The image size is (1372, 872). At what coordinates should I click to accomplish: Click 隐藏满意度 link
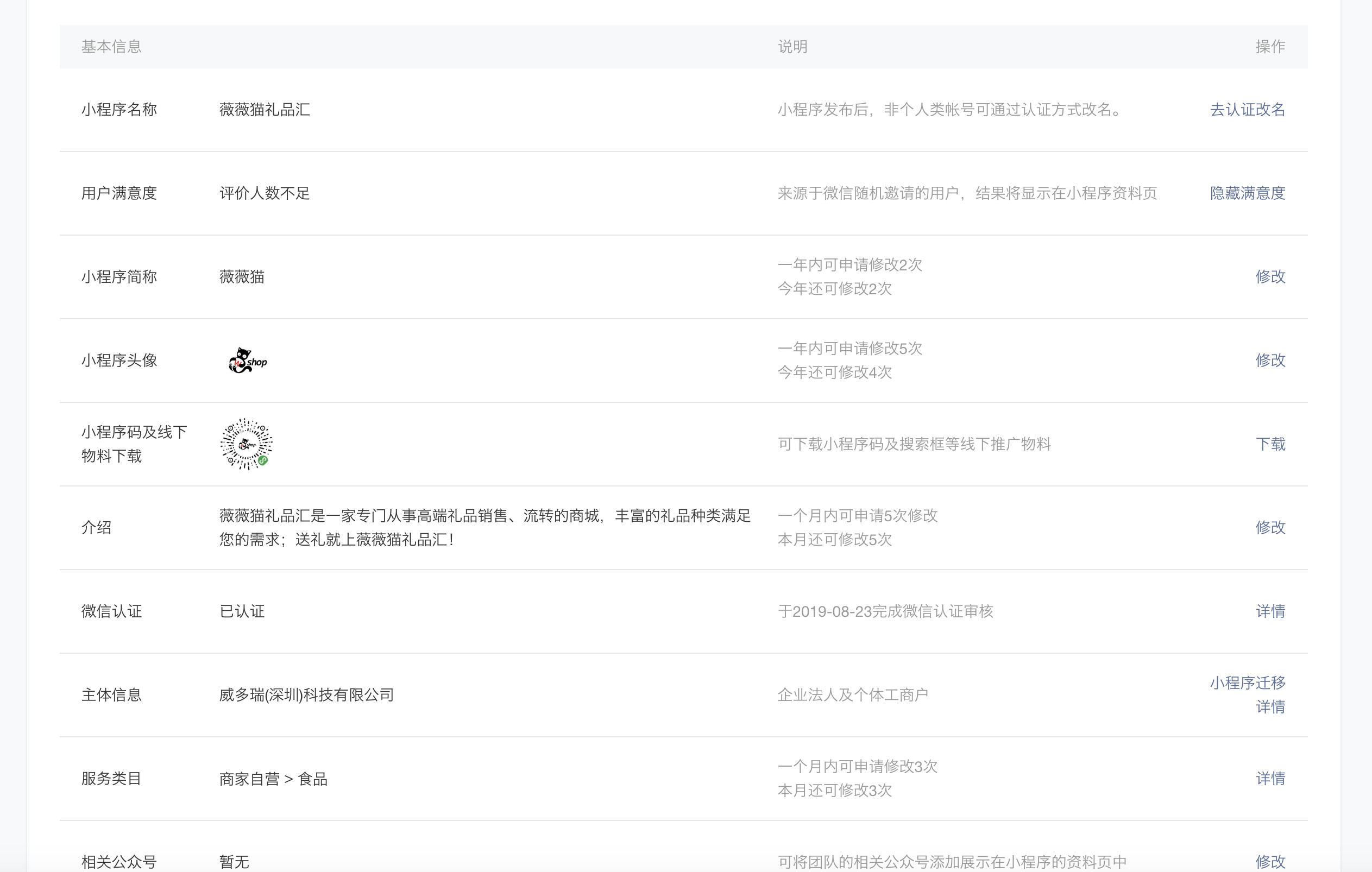1247,193
